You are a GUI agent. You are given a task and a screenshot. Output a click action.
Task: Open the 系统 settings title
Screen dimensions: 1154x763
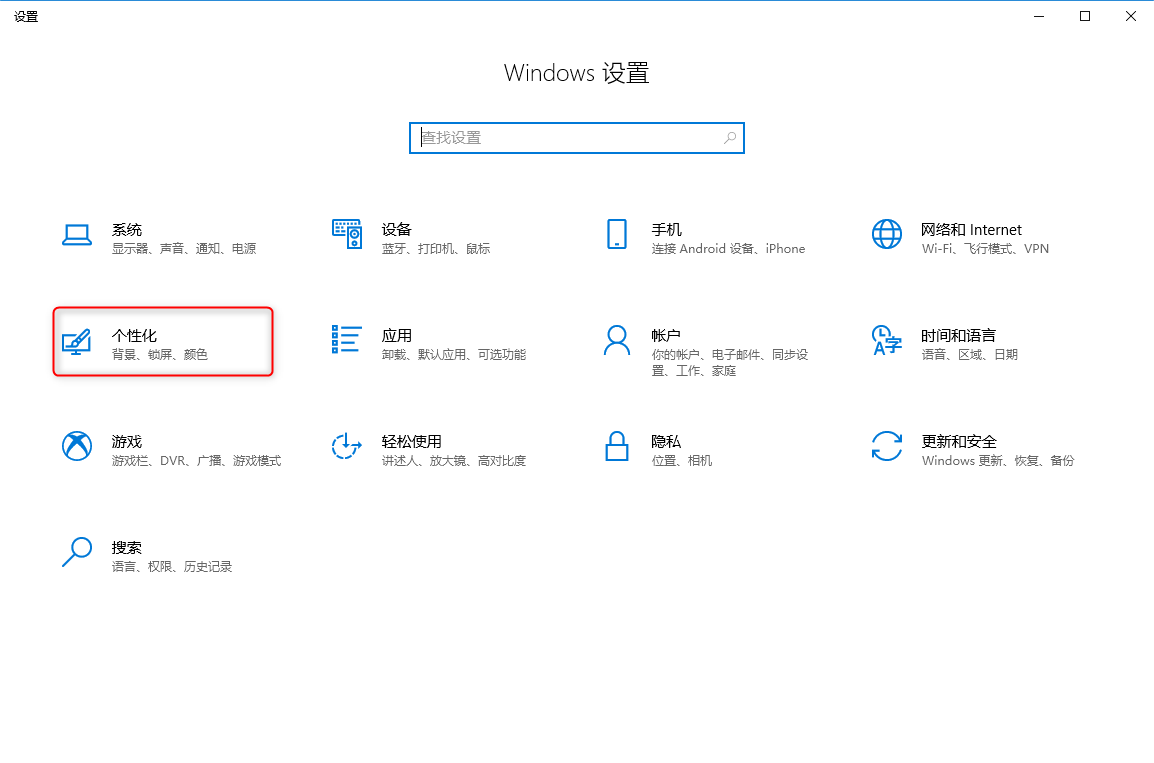(x=127, y=230)
